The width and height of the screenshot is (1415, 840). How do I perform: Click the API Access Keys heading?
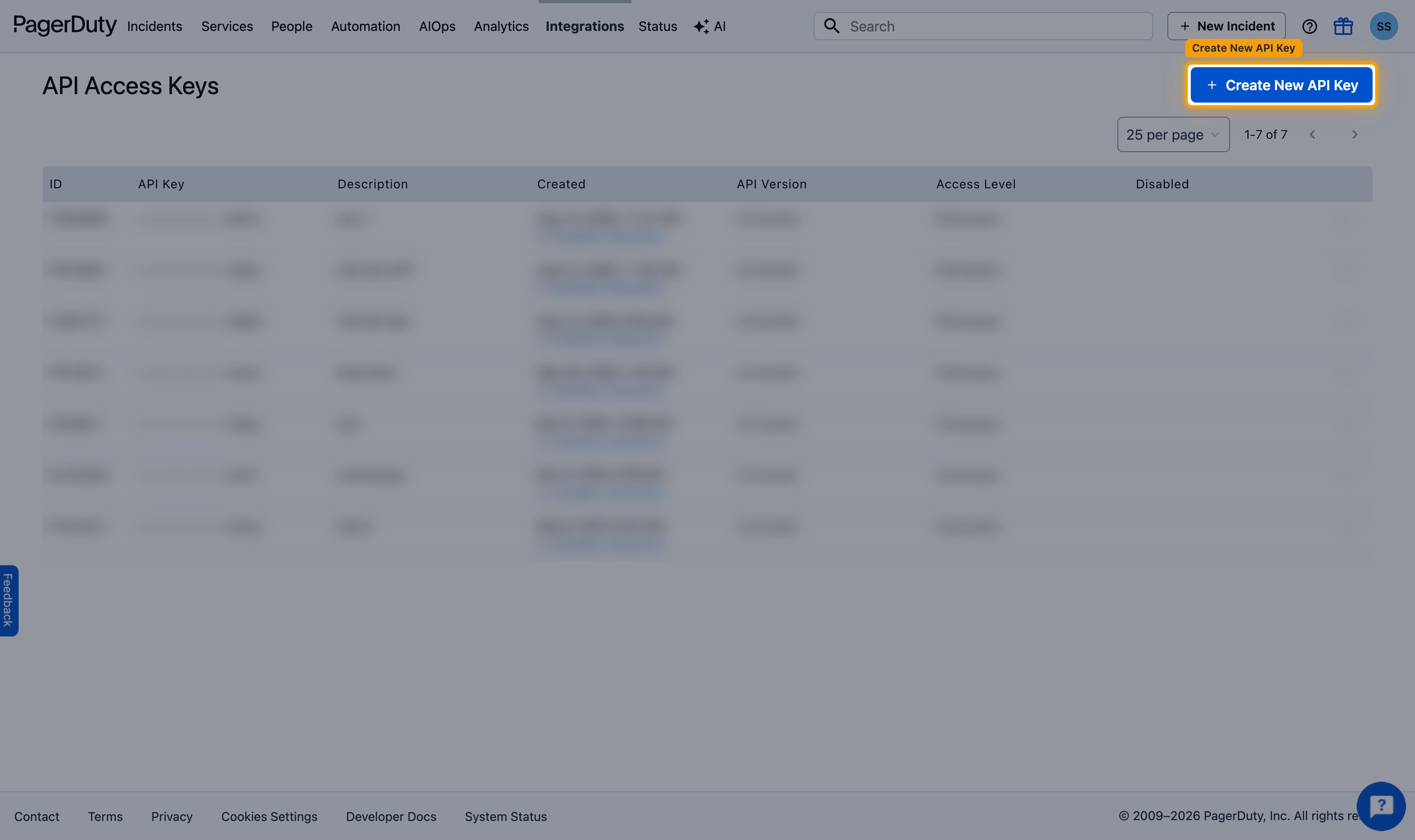130,85
